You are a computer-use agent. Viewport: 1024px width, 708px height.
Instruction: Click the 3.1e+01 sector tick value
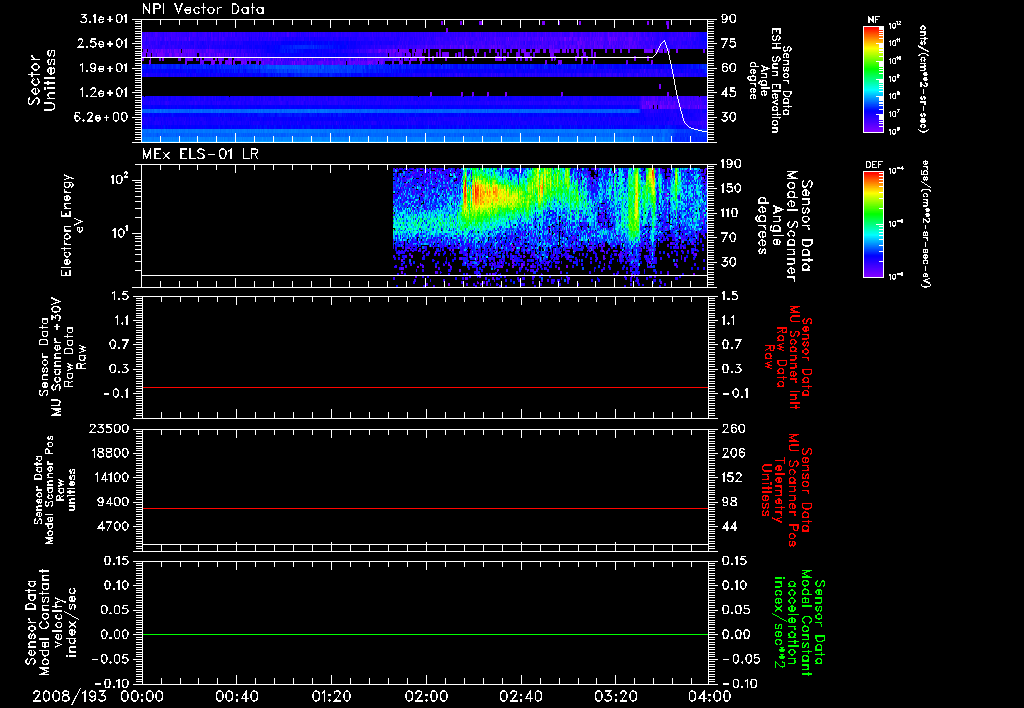coord(103,19)
